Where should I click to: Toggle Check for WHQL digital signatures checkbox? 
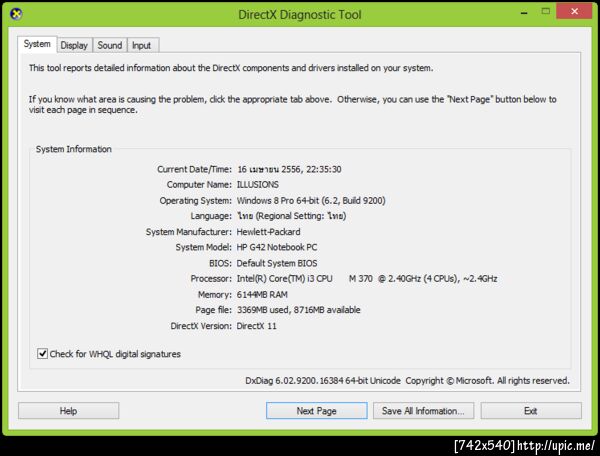coord(42,353)
